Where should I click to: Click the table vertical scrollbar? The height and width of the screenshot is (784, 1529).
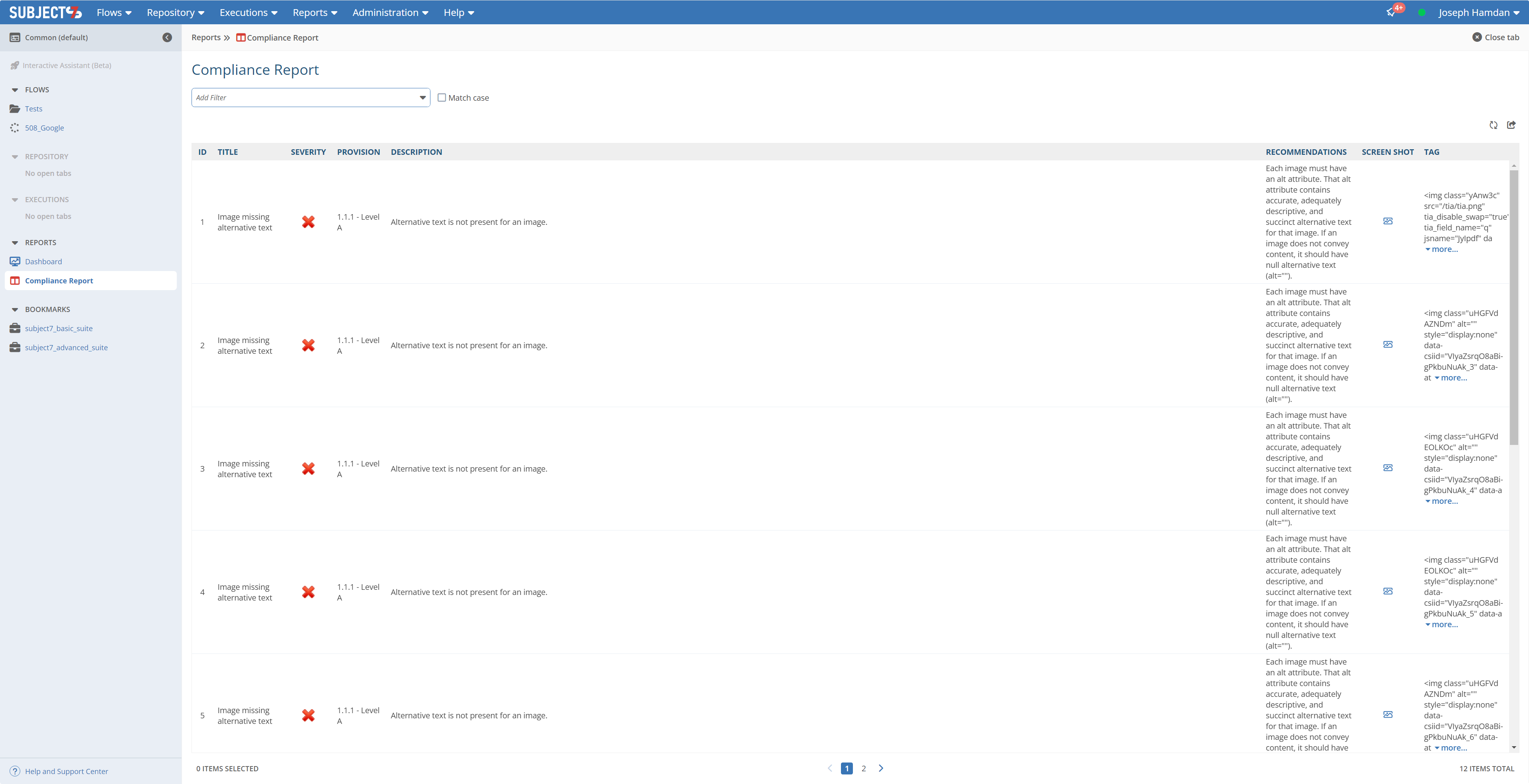pos(1513,308)
